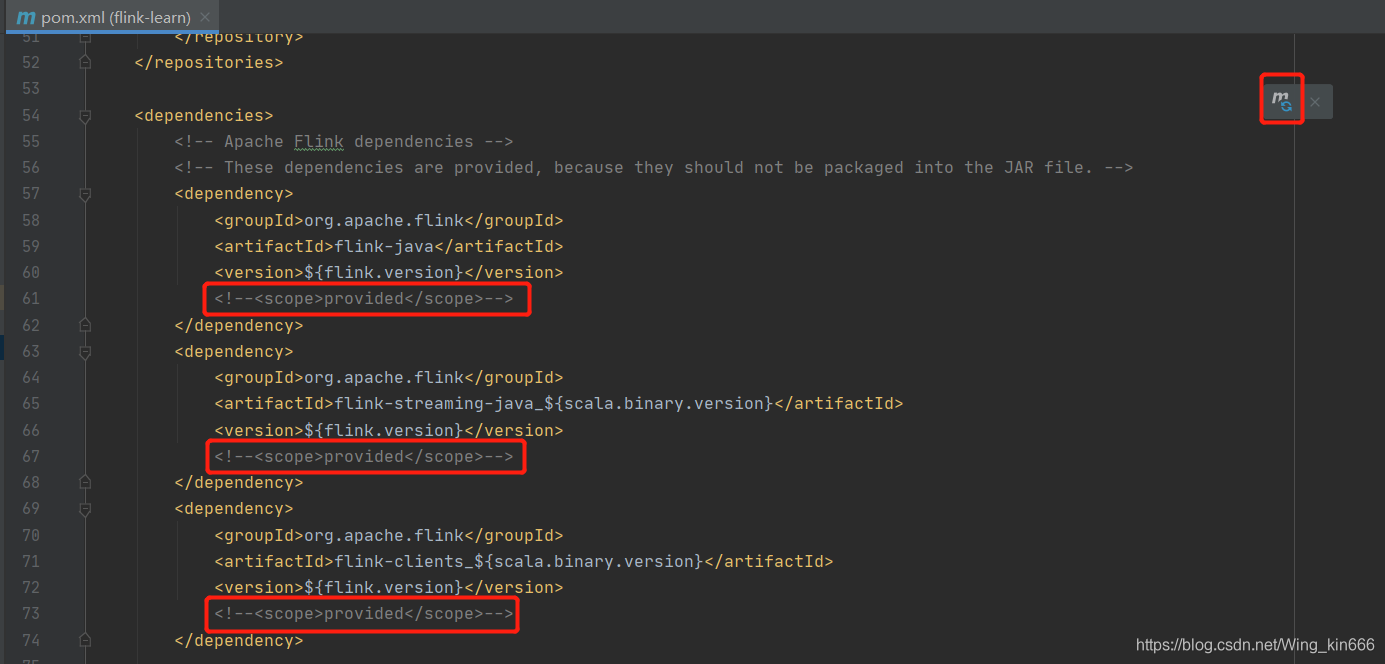The image size is (1385, 664).
Task: Click </dependency> closing tag on line 68
Action: 239,482
